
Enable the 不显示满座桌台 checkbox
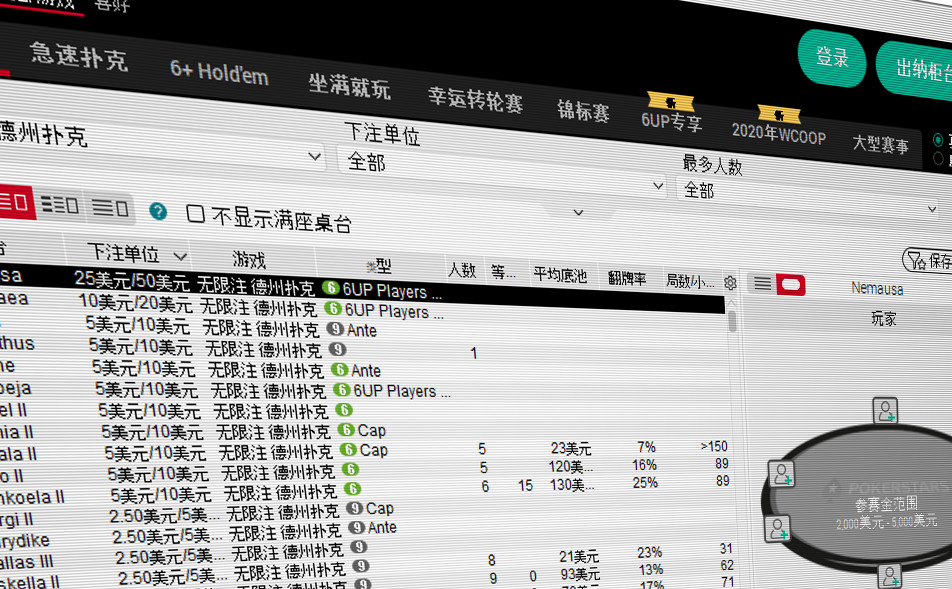point(196,213)
